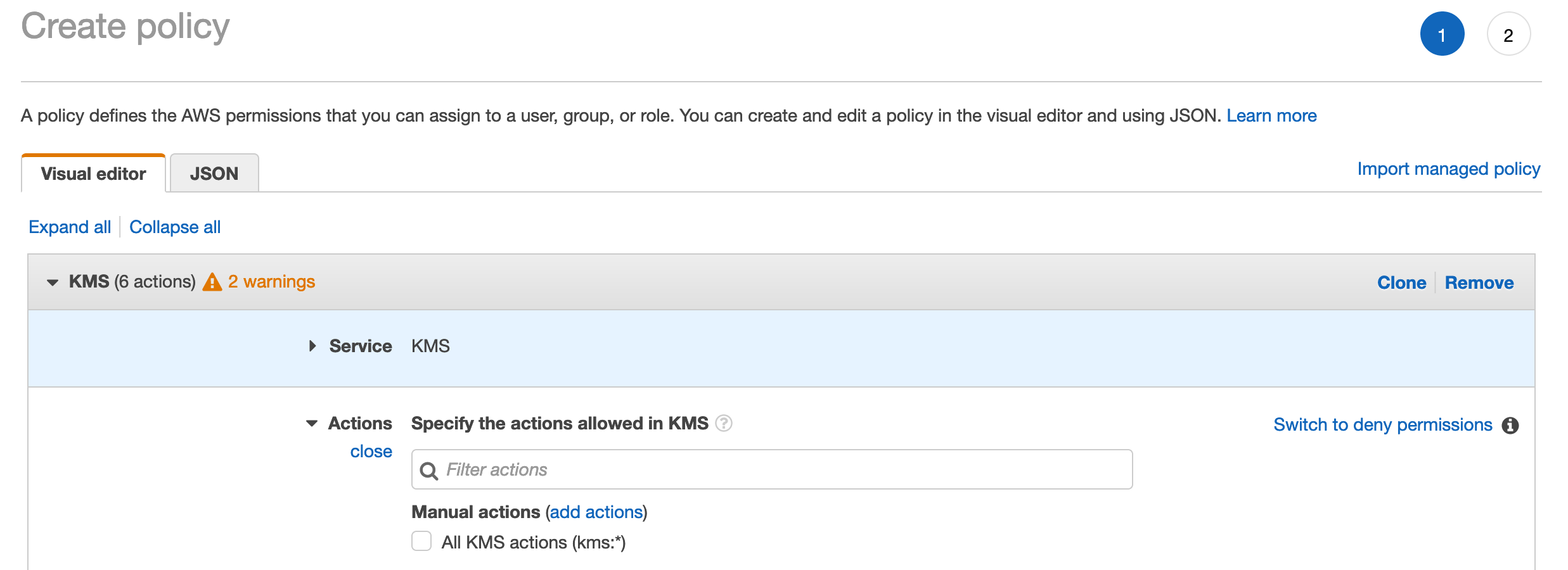Jump to step 2 circle indicator
Image resolution: width=1568 pixels, height=570 pixels.
tap(1508, 34)
